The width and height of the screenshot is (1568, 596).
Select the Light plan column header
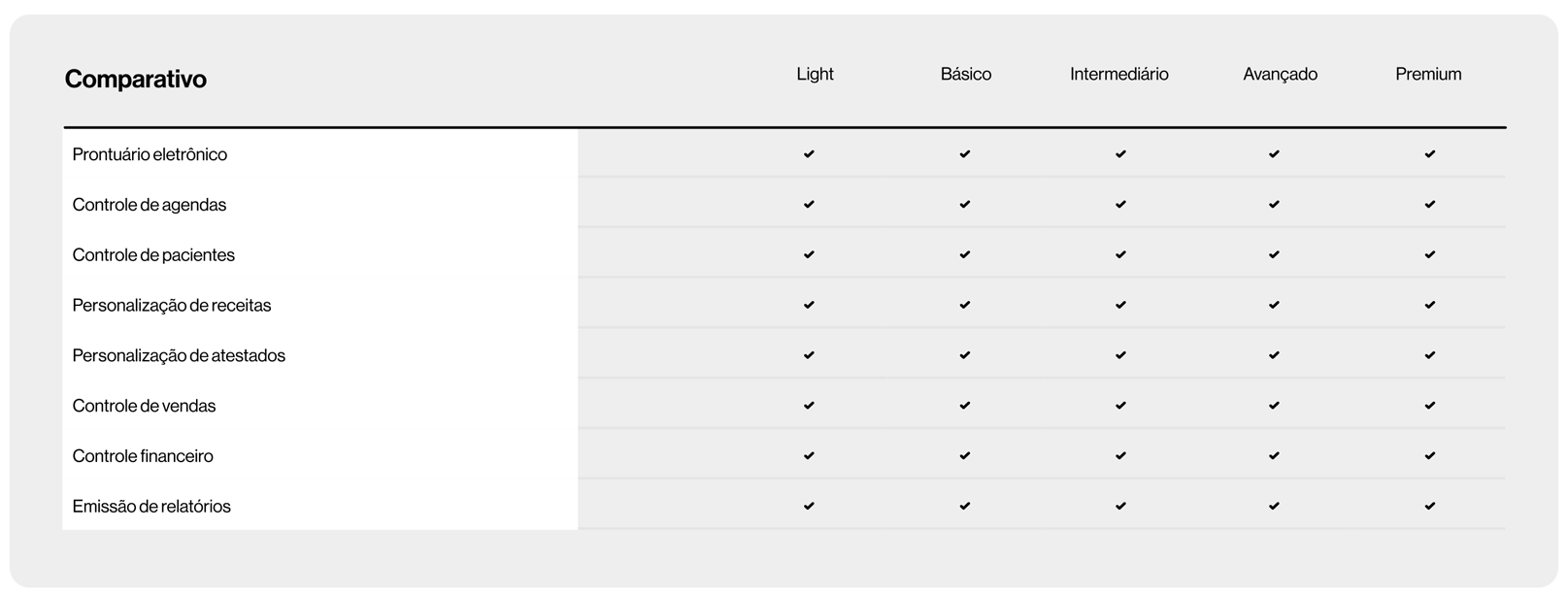coord(815,74)
